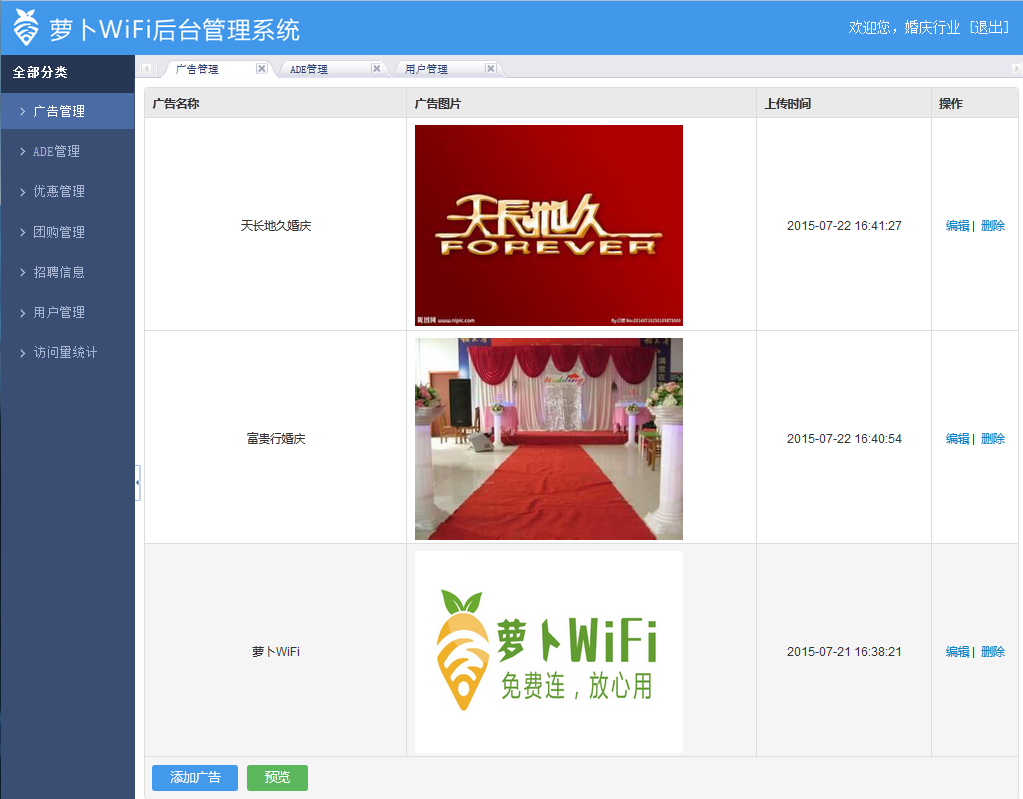
Task: Click the 萝卜WiFi后台管理系统 title
Action: tap(174, 29)
